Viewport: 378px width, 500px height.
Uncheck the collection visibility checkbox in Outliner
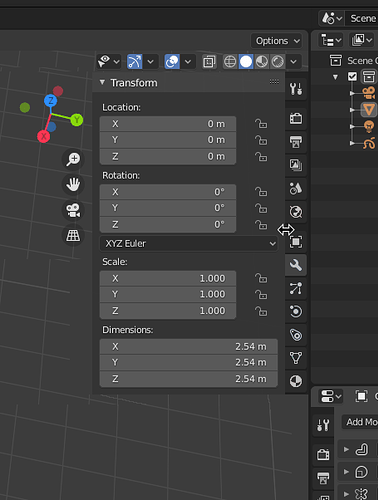click(352, 77)
